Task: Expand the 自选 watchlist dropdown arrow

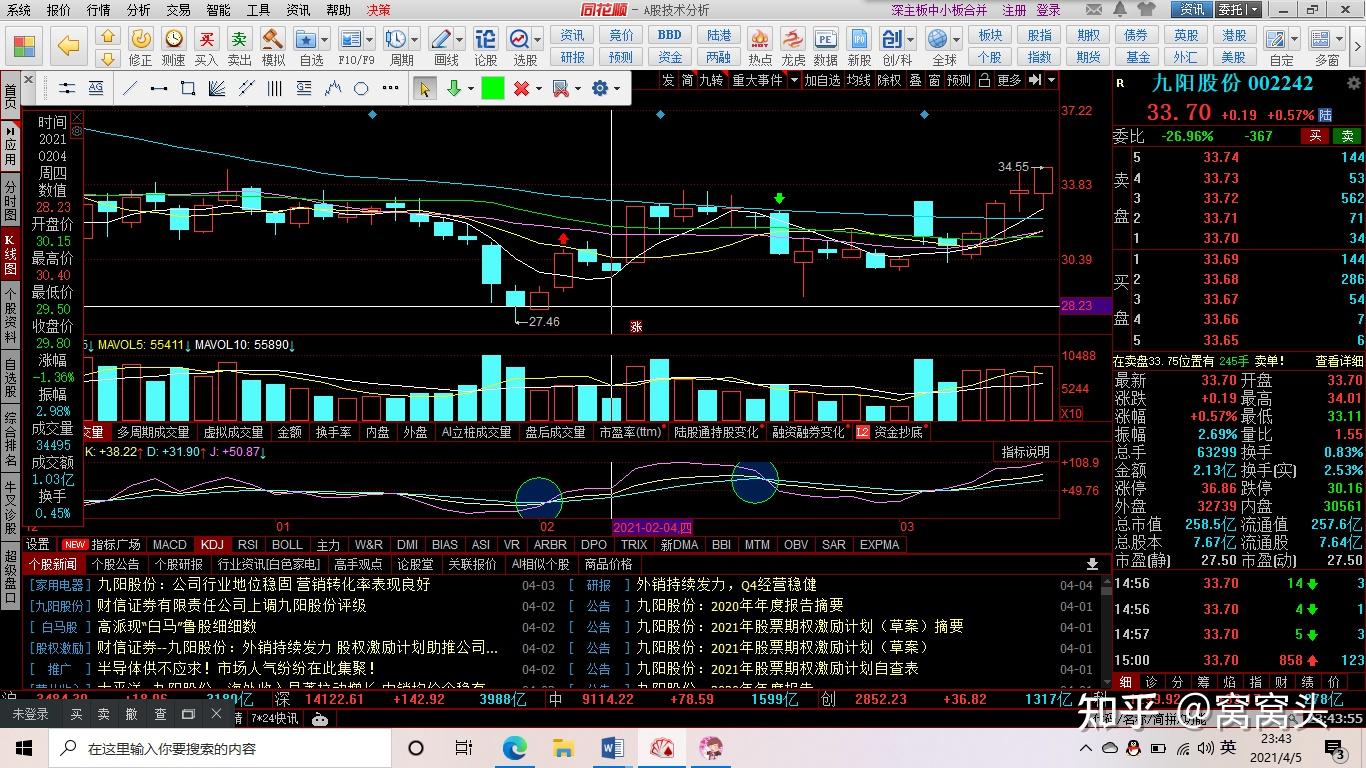Action: pyautogui.click(x=326, y=41)
